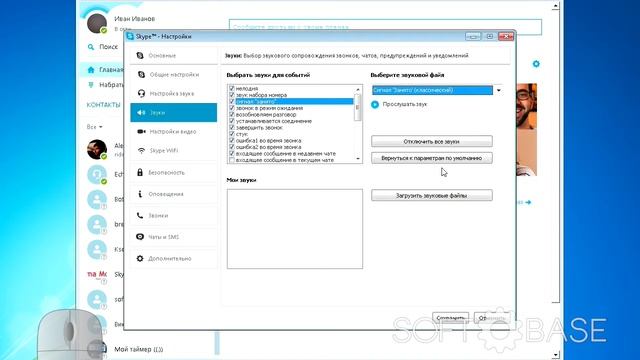Uncheck the возобновлен разговор checkbox
Viewport: 640px width, 360px height.
[232, 114]
